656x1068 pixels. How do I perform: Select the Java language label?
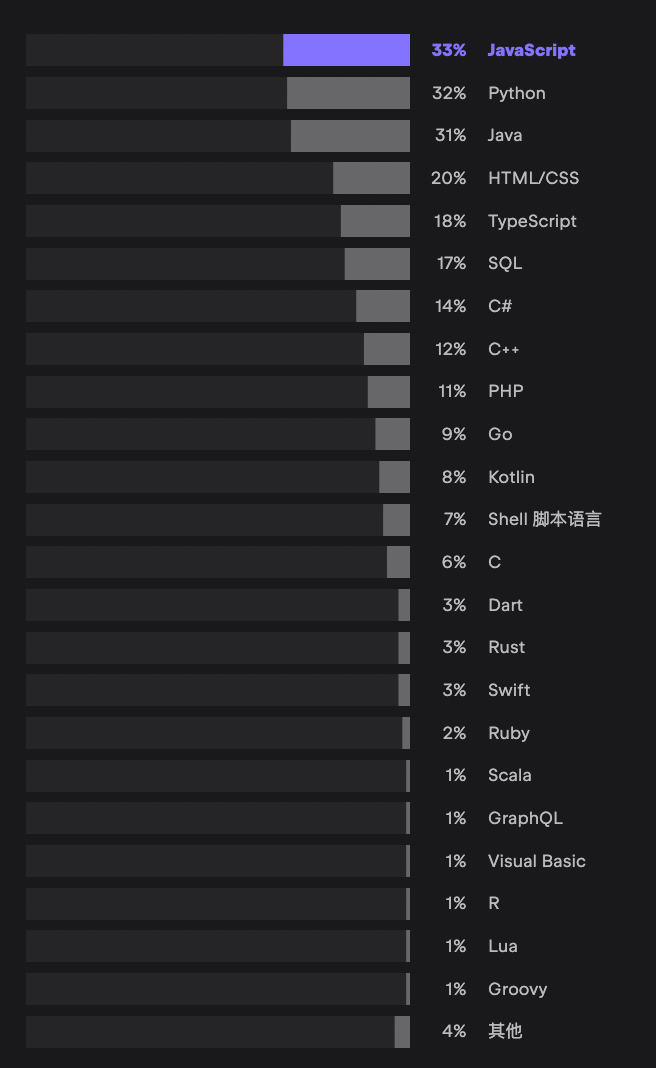[505, 136]
